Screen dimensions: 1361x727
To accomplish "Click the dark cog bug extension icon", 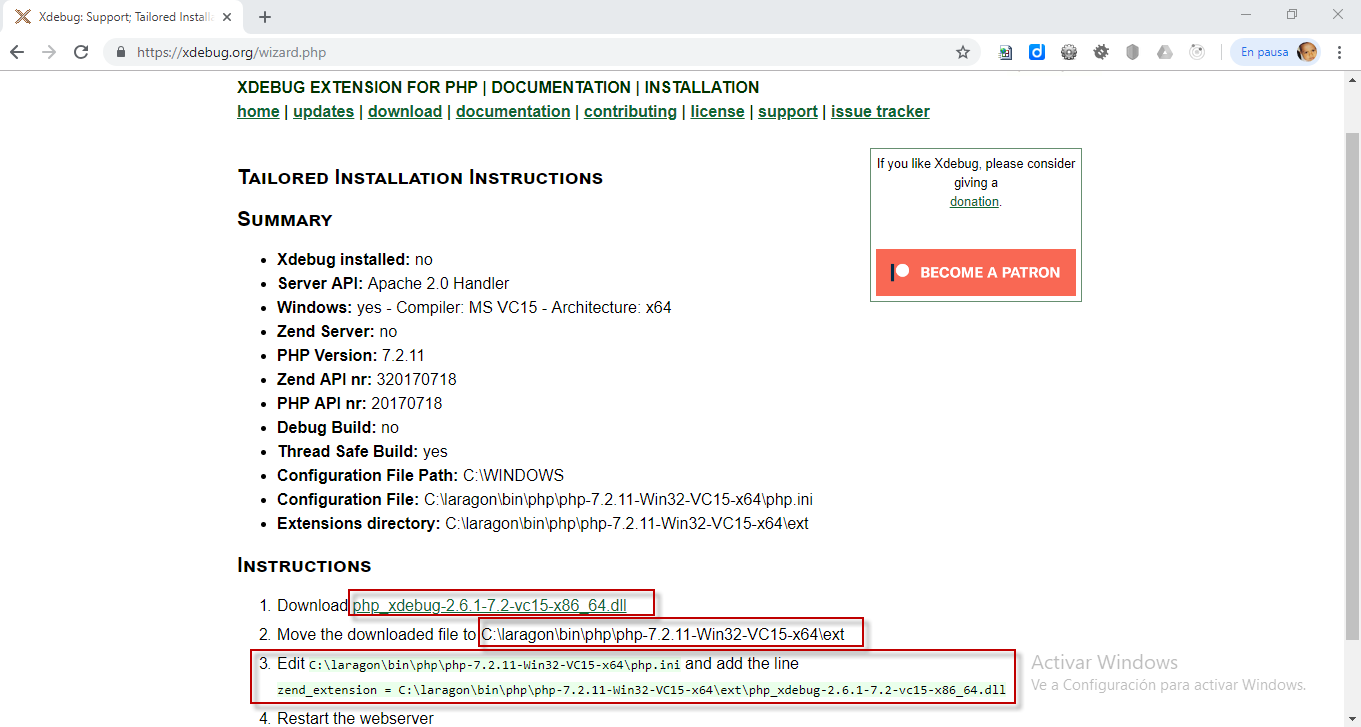I will coord(1101,52).
